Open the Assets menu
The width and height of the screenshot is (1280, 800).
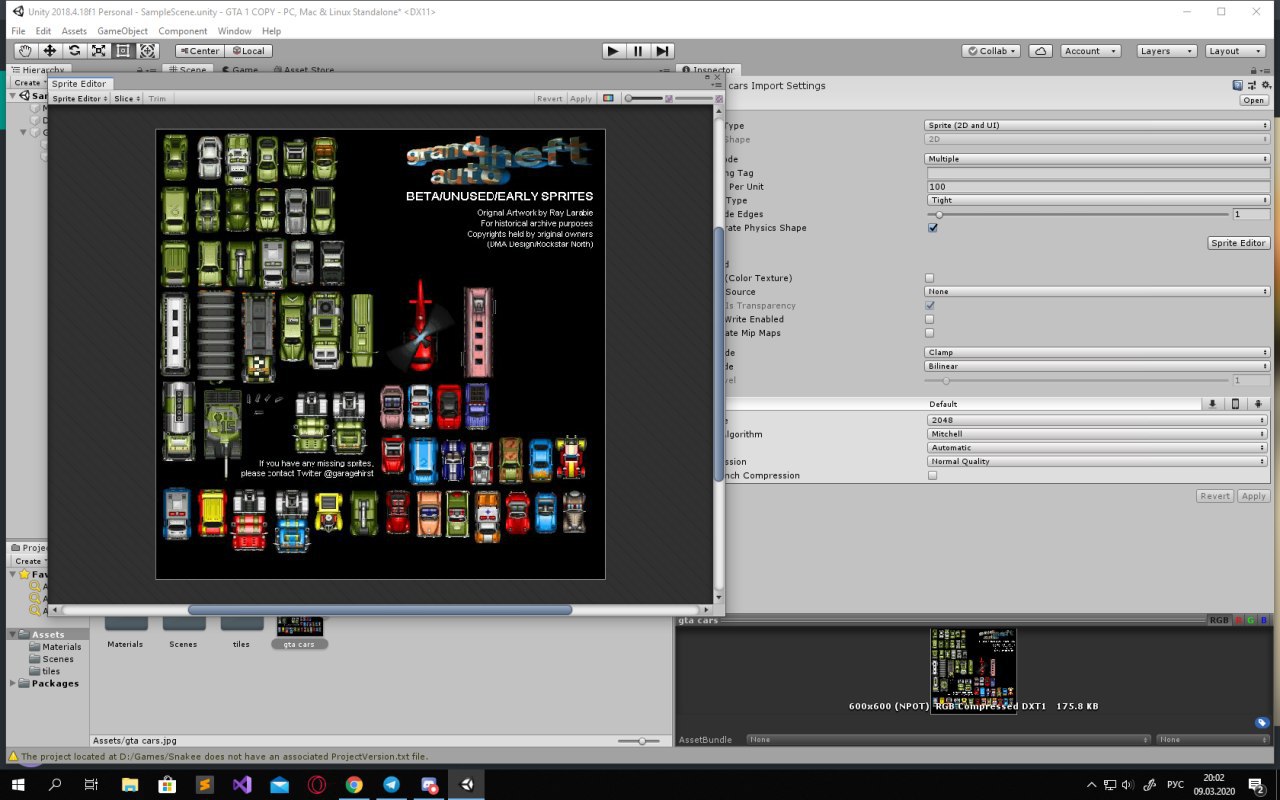74,31
